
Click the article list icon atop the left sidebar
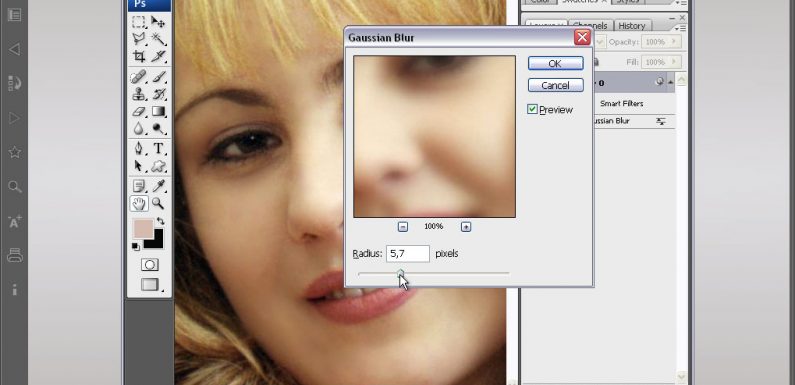pos(15,15)
